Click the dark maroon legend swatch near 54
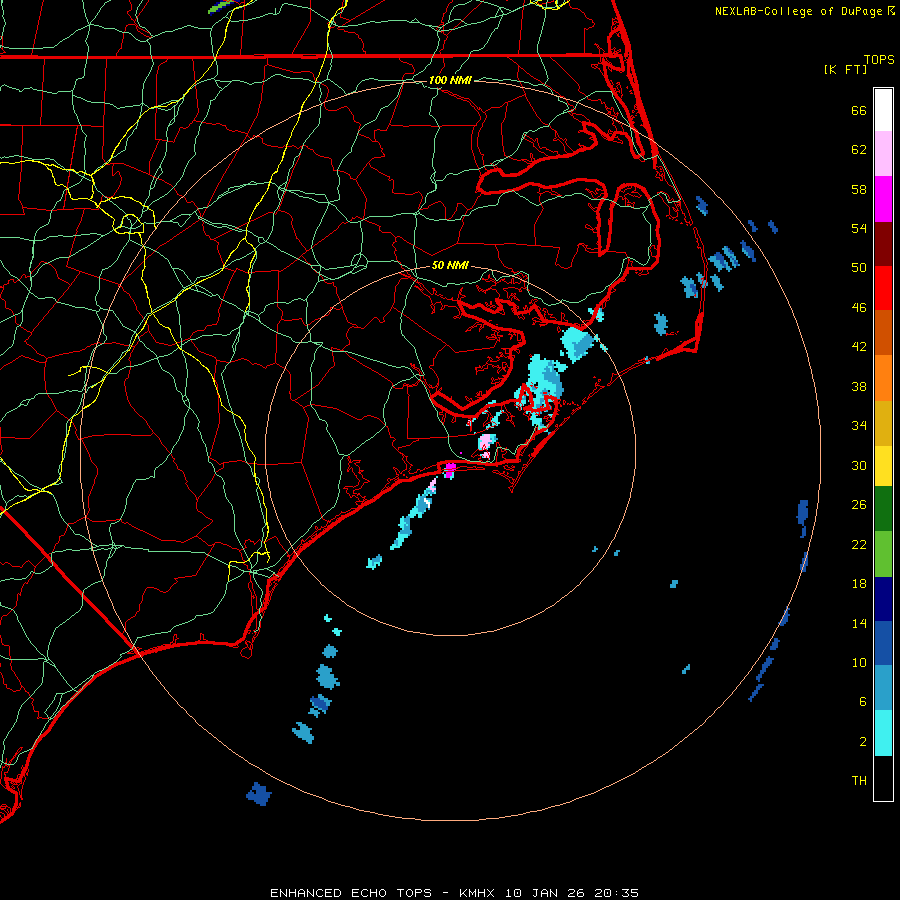The image size is (900, 900). point(883,244)
